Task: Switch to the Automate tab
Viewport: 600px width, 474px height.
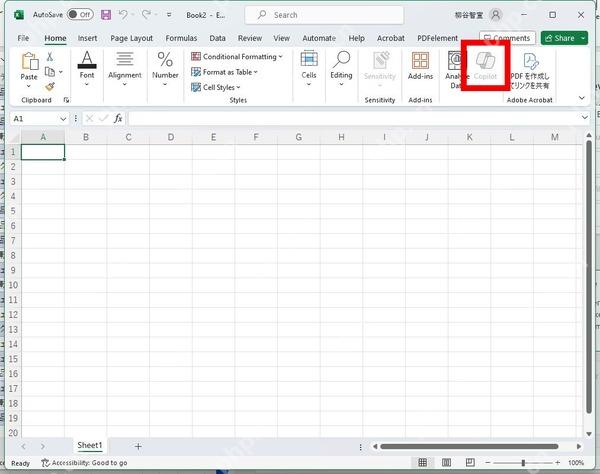Action: 319,38
